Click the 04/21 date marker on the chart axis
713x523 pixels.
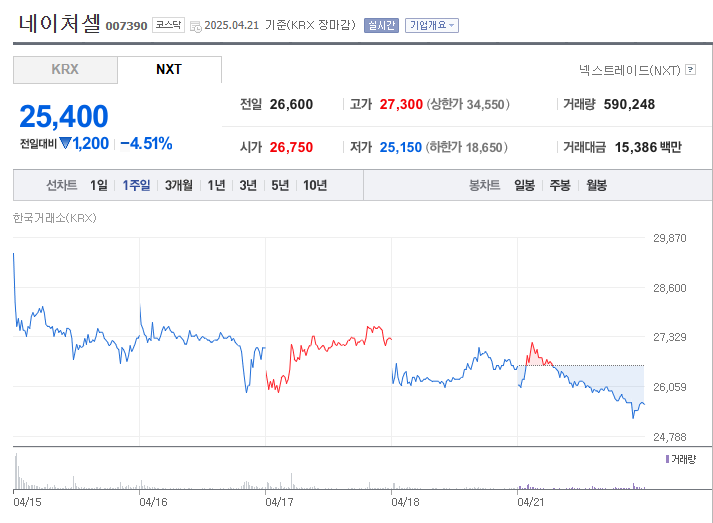(x=531, y=502)
